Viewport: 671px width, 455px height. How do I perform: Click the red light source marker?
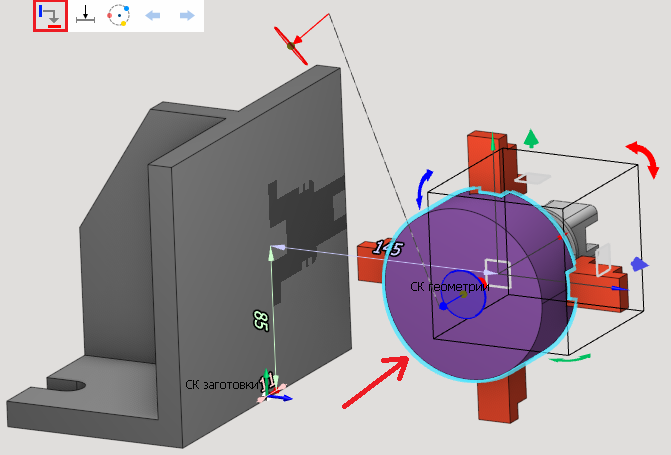tap(290, 46)
